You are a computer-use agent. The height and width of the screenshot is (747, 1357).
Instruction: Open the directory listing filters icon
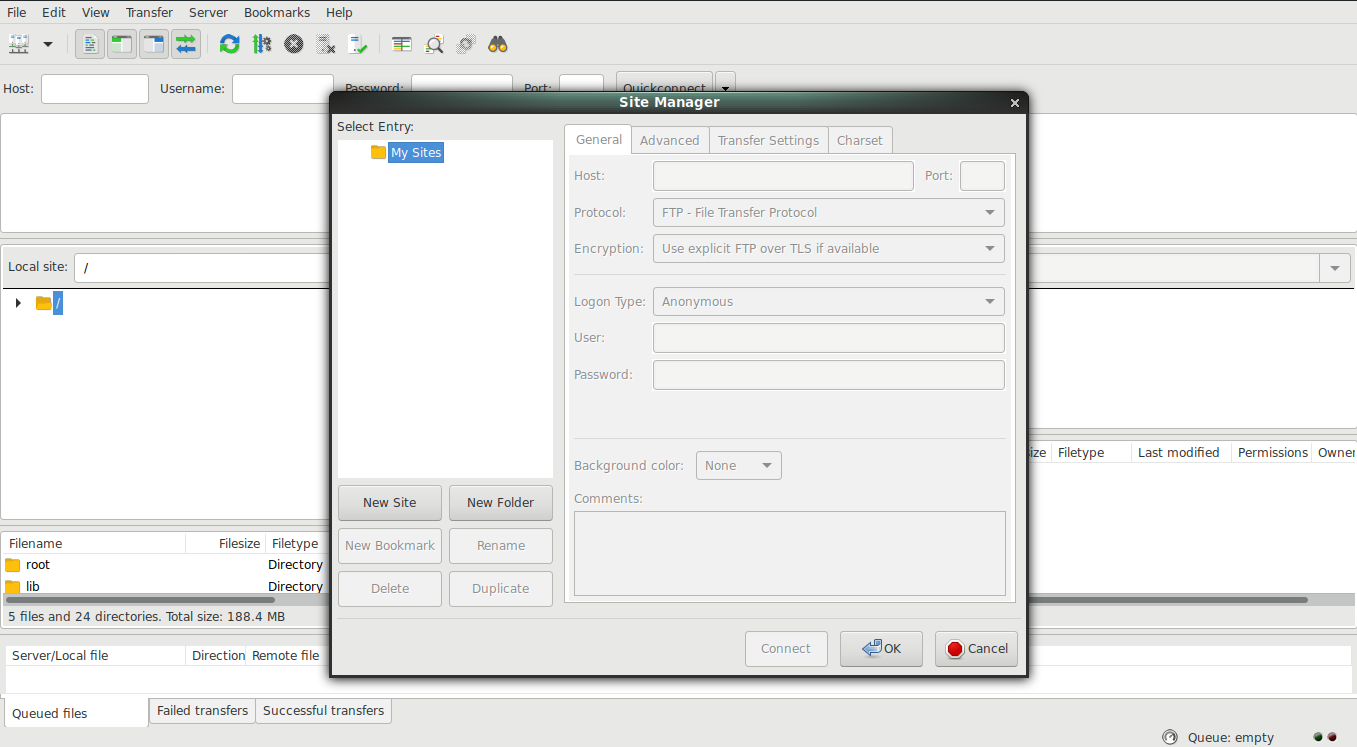point(402,44)
